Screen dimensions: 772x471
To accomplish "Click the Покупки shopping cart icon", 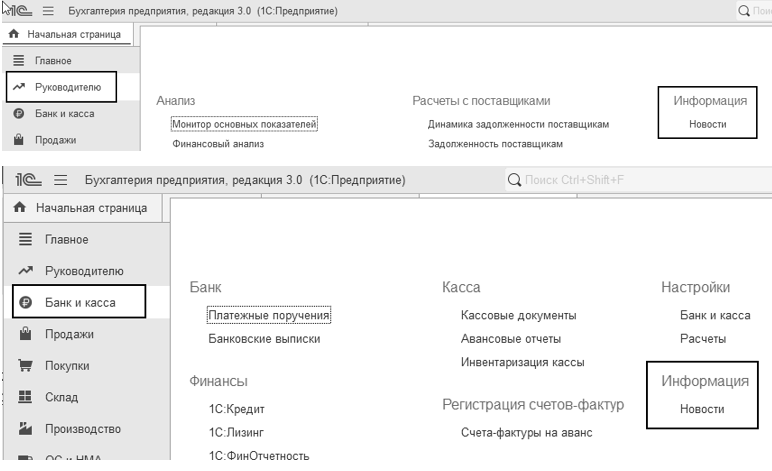I will [25, 365].
